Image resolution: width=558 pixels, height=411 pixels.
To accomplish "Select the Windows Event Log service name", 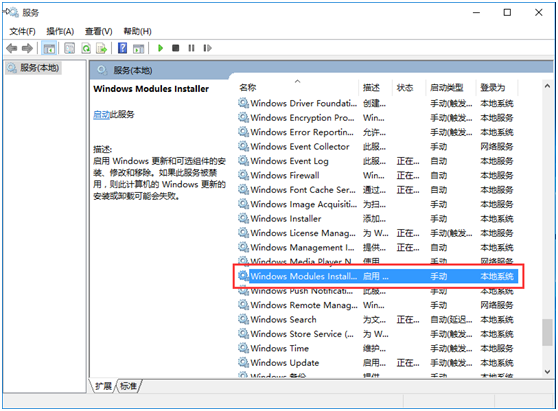I will [x=289, y=161].
